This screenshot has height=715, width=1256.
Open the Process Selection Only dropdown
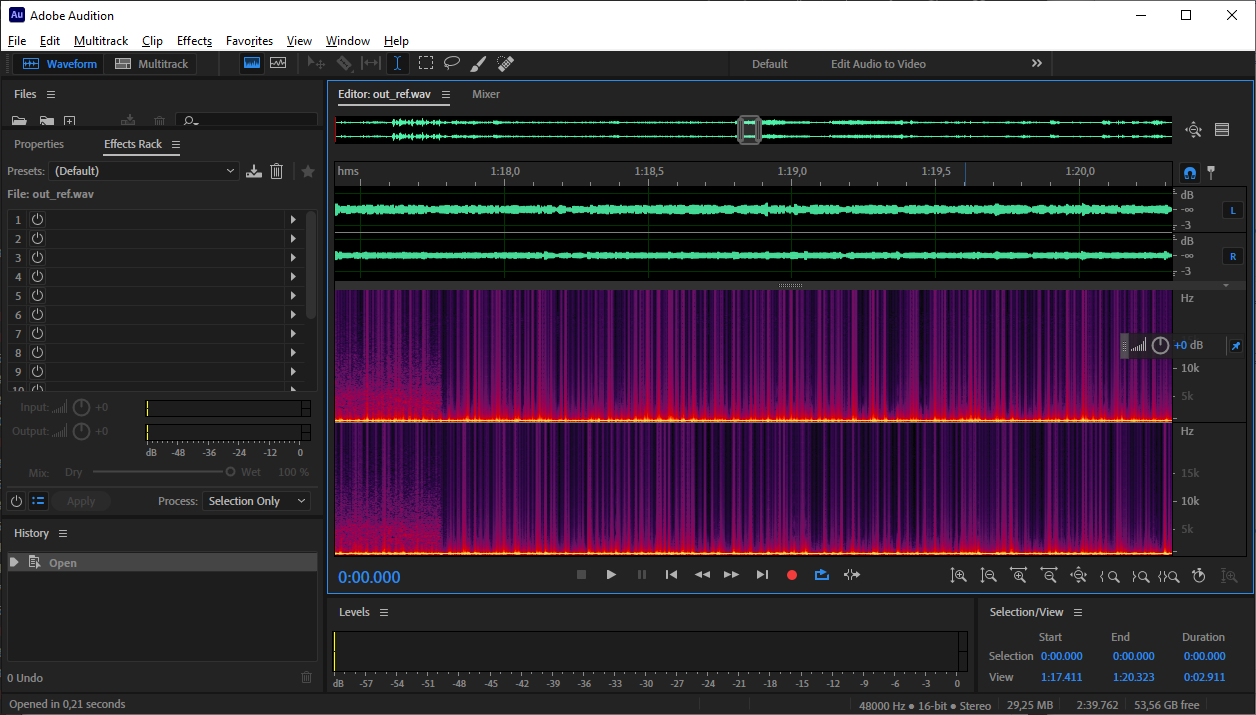pos(256,501)
